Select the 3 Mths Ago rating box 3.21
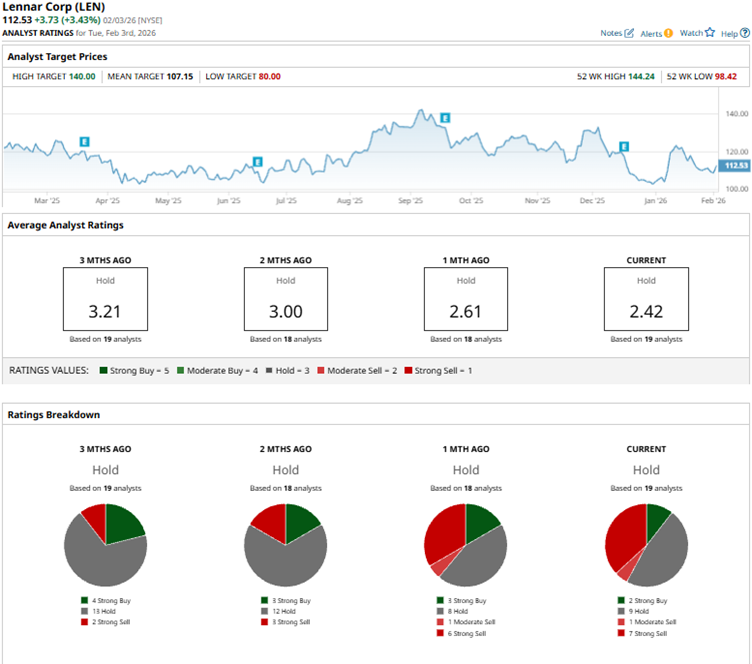Screen dimensions: 752x664 105,299
